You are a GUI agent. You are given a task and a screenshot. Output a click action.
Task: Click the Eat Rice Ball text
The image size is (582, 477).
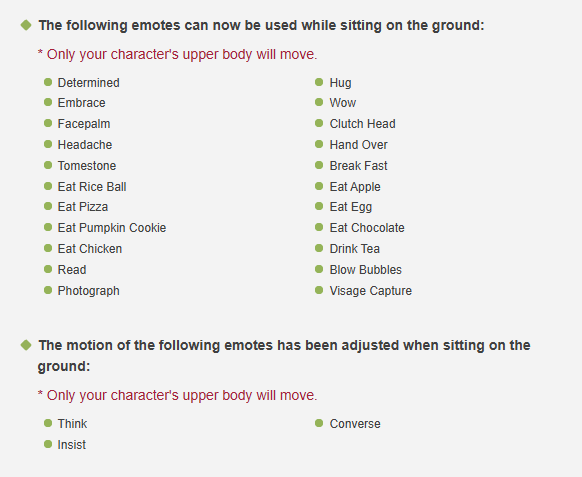click(92, 186)
